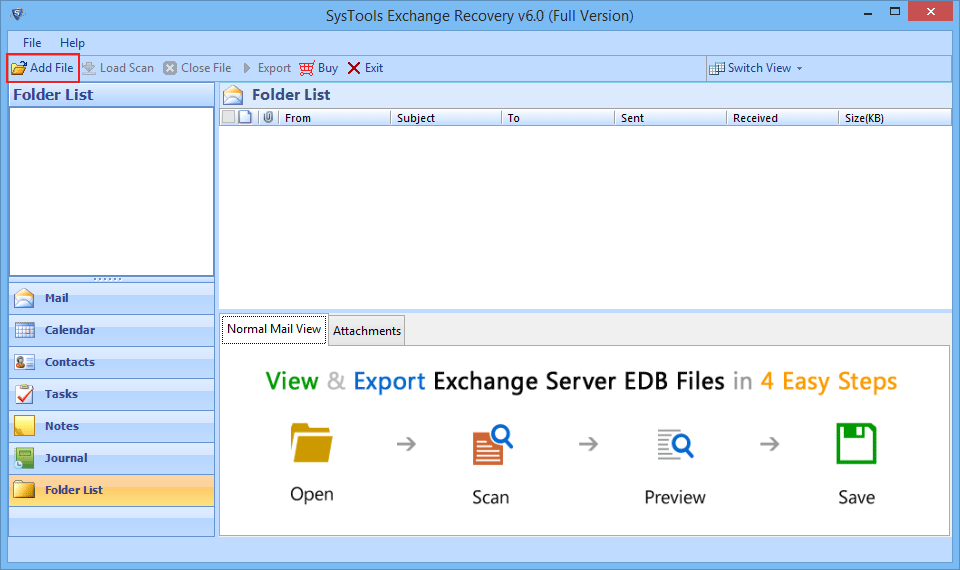This screenshot has height=570, width=960.
Task: Click the red X Exit button
Action: [365, 68]
